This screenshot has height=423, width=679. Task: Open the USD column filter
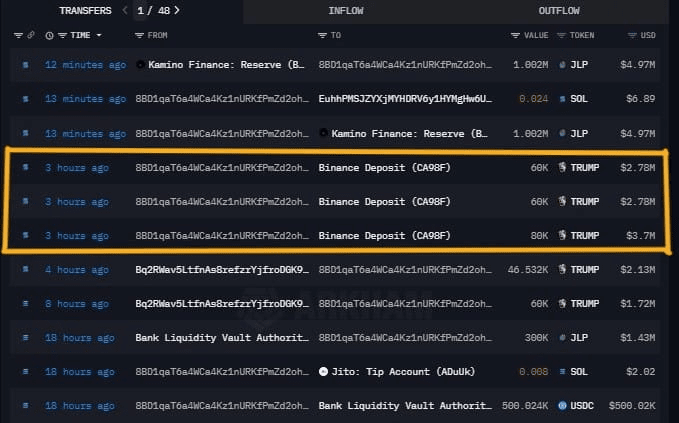click(632, 36)
